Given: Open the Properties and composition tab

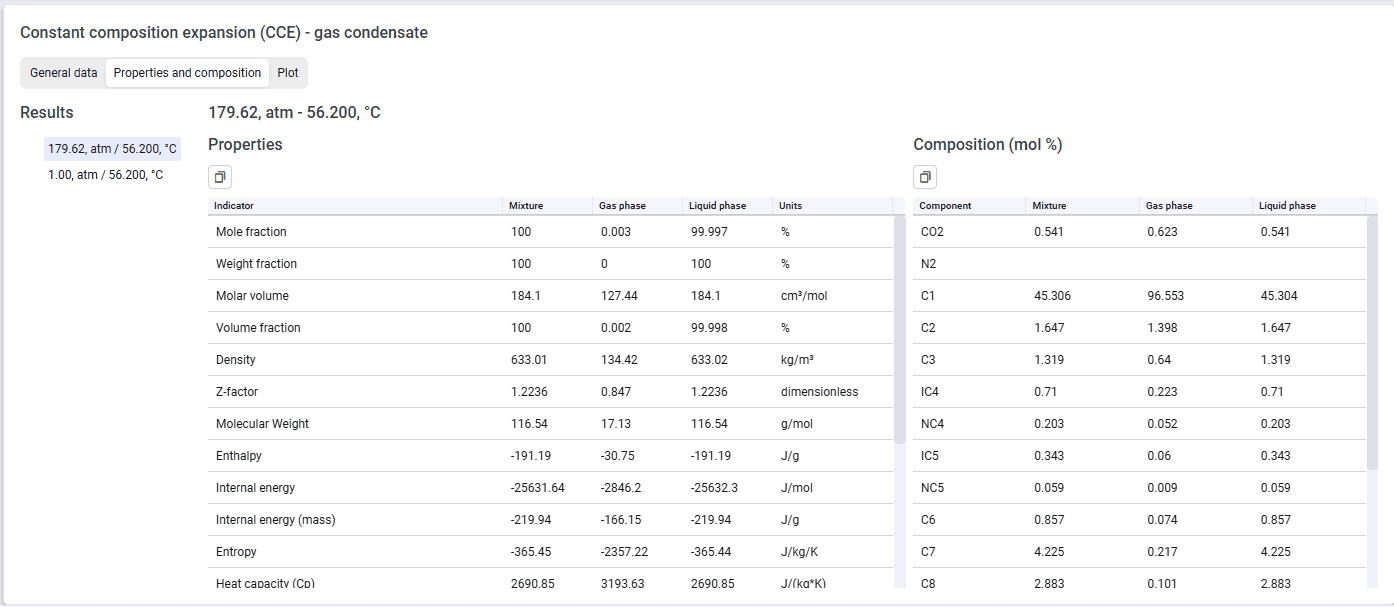Looking at the screenshot, I should coord(187,73).
